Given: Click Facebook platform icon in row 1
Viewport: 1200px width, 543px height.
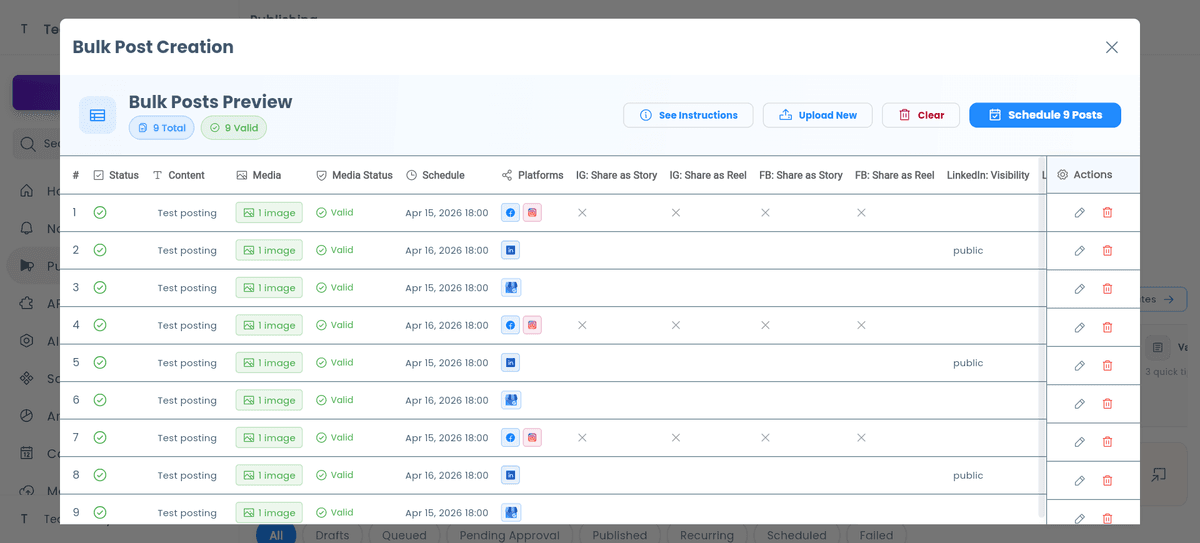Looking at the screenshot, I should click(510, 213).
